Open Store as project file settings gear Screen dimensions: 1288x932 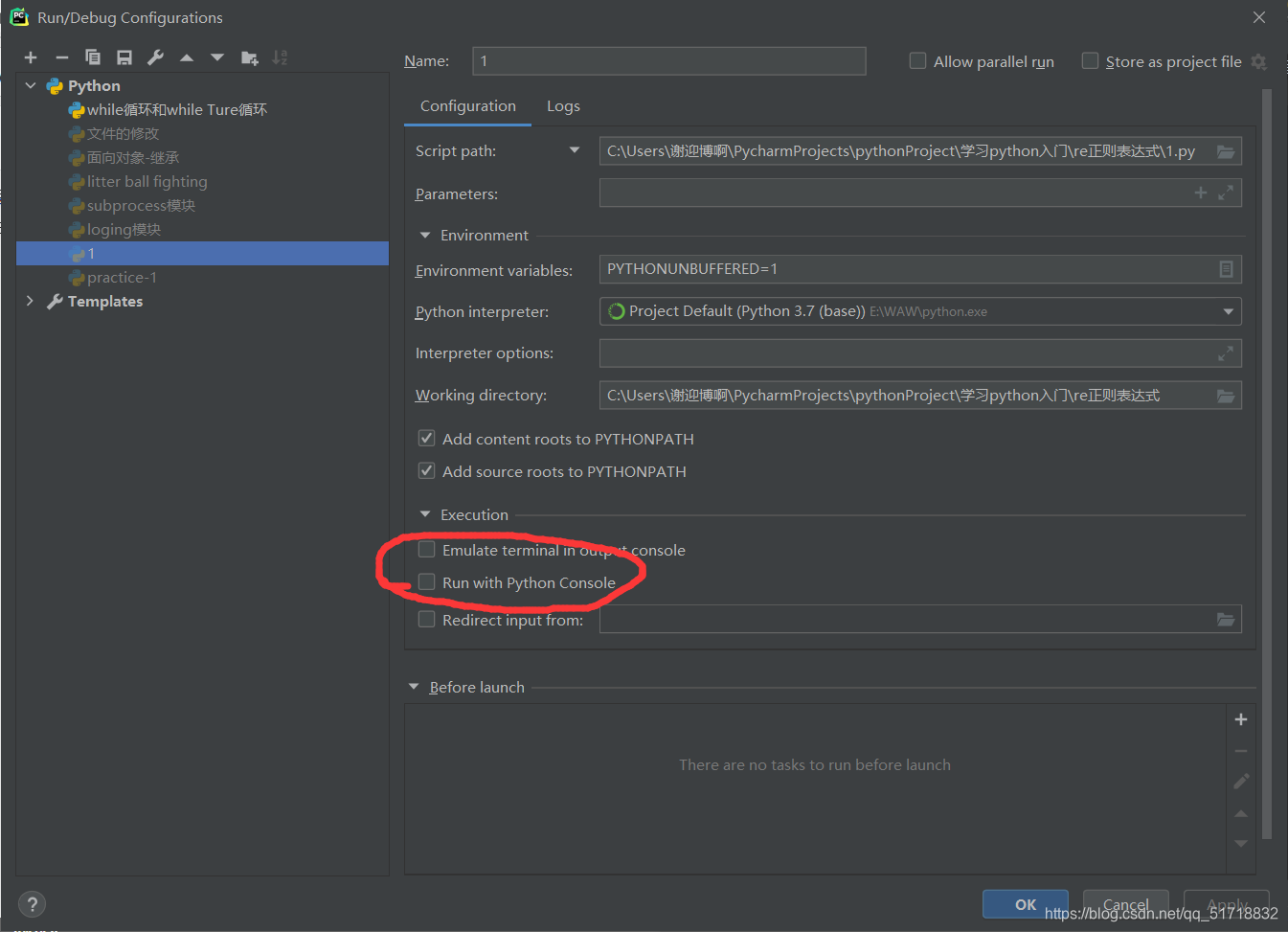point(1259,62)
